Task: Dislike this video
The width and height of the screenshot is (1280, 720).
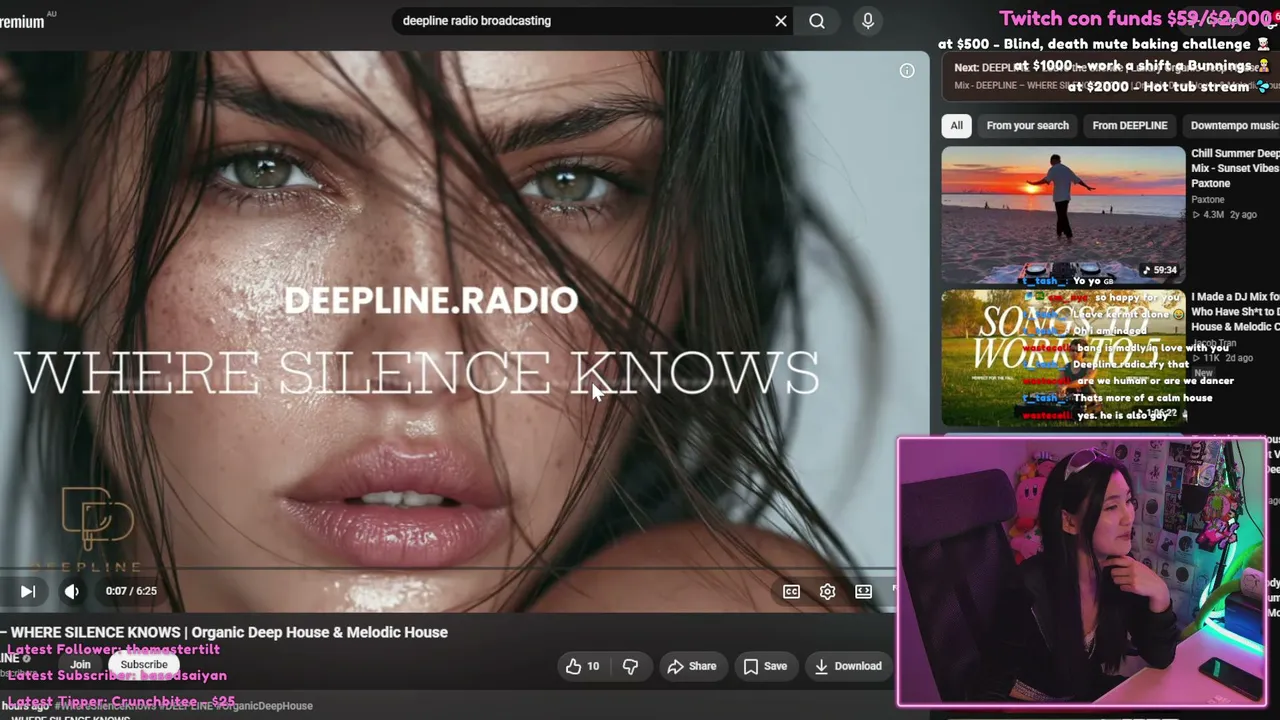Action: [x=630, y=666]
